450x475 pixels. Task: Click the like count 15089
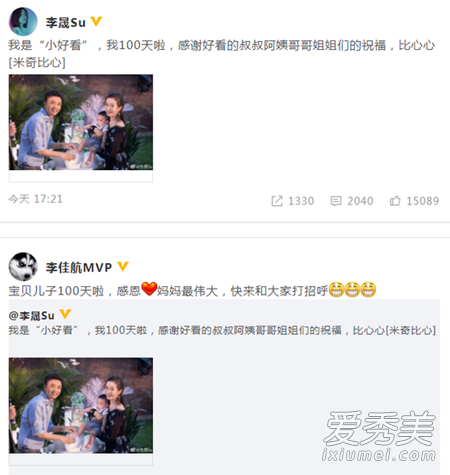[x=423, y=201]
